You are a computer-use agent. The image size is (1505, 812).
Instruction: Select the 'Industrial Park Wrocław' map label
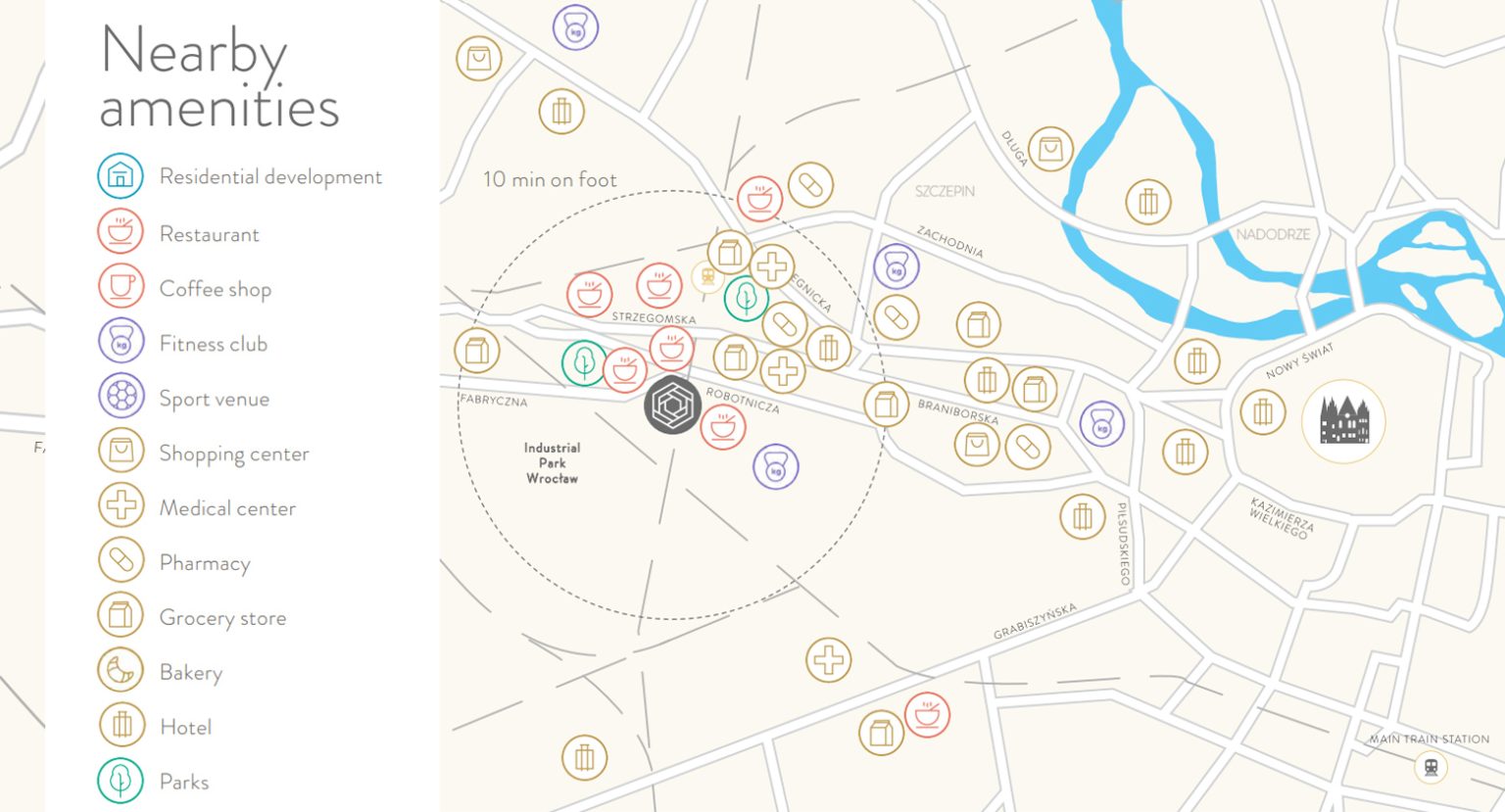(x=552, y=463)
